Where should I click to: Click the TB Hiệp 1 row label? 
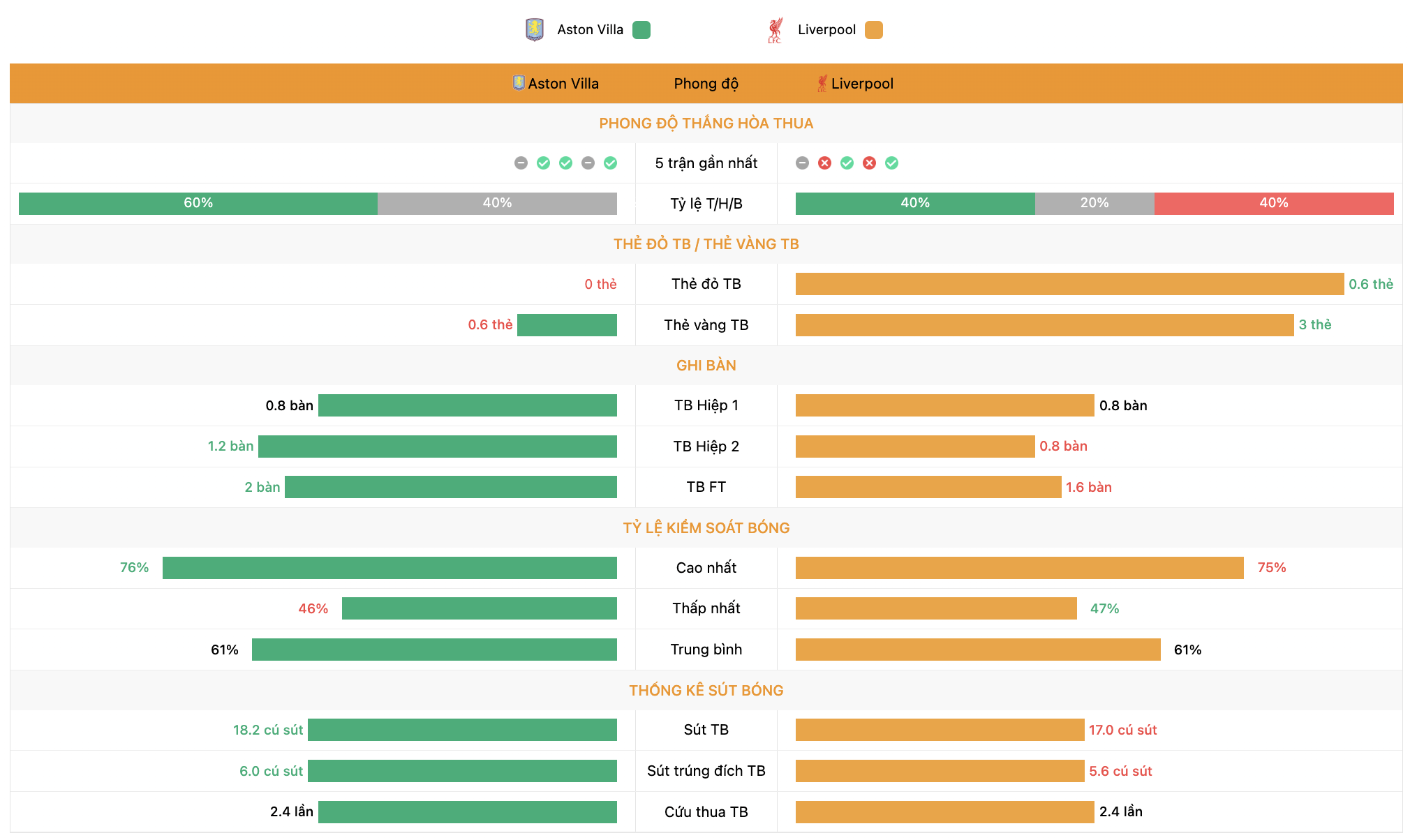click(706, 405)
